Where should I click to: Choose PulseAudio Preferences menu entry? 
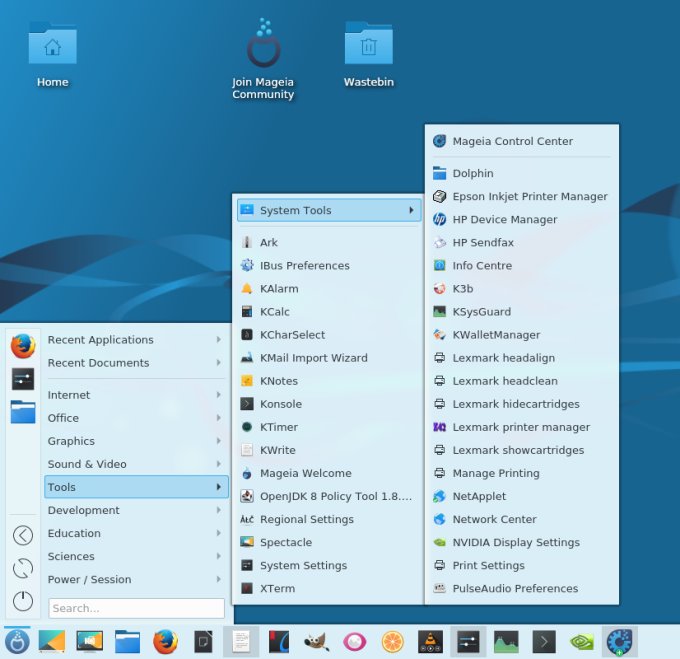pyautogui.click(x=515, y=589)
